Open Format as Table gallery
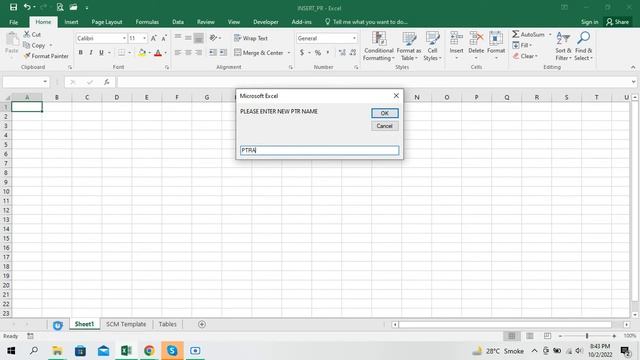 409,46
